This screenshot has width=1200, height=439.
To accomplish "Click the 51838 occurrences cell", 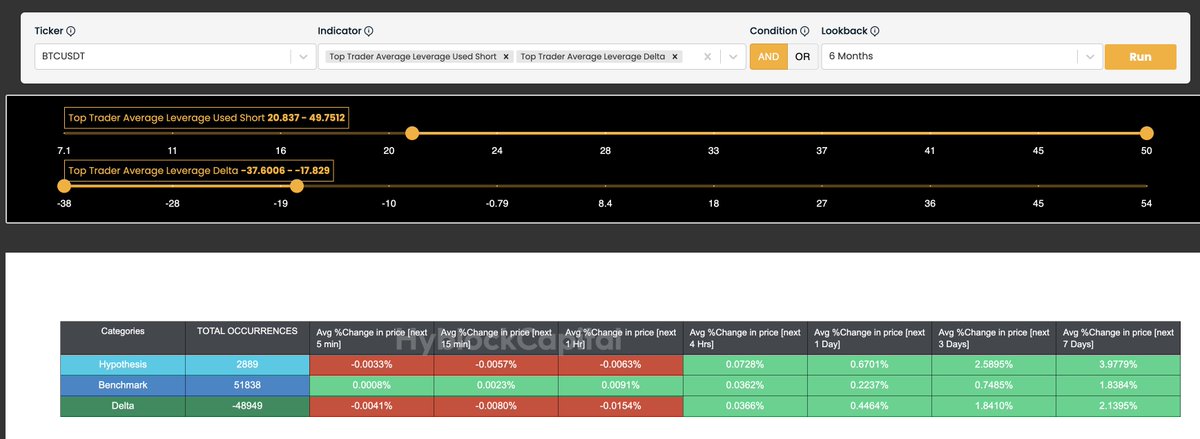I will pos(247,384).
